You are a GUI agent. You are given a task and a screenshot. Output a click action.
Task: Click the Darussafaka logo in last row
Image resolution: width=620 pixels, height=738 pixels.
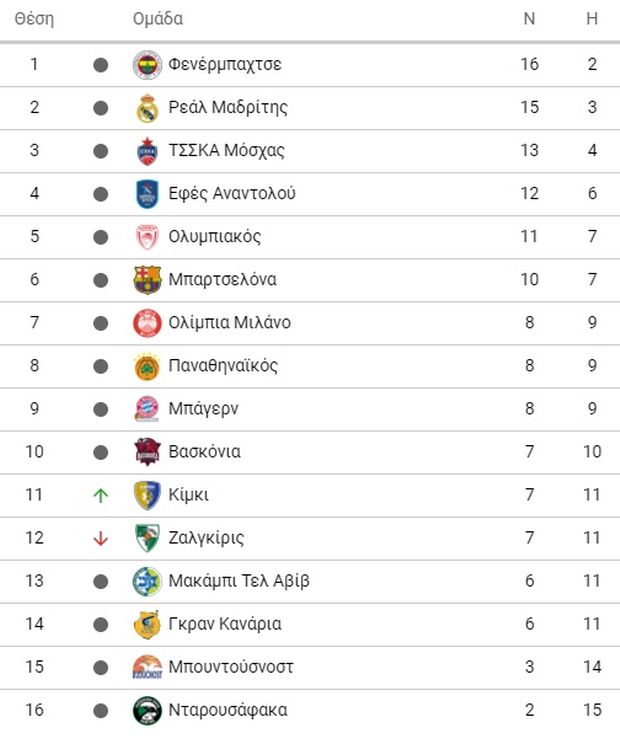[x=147, y=710]
